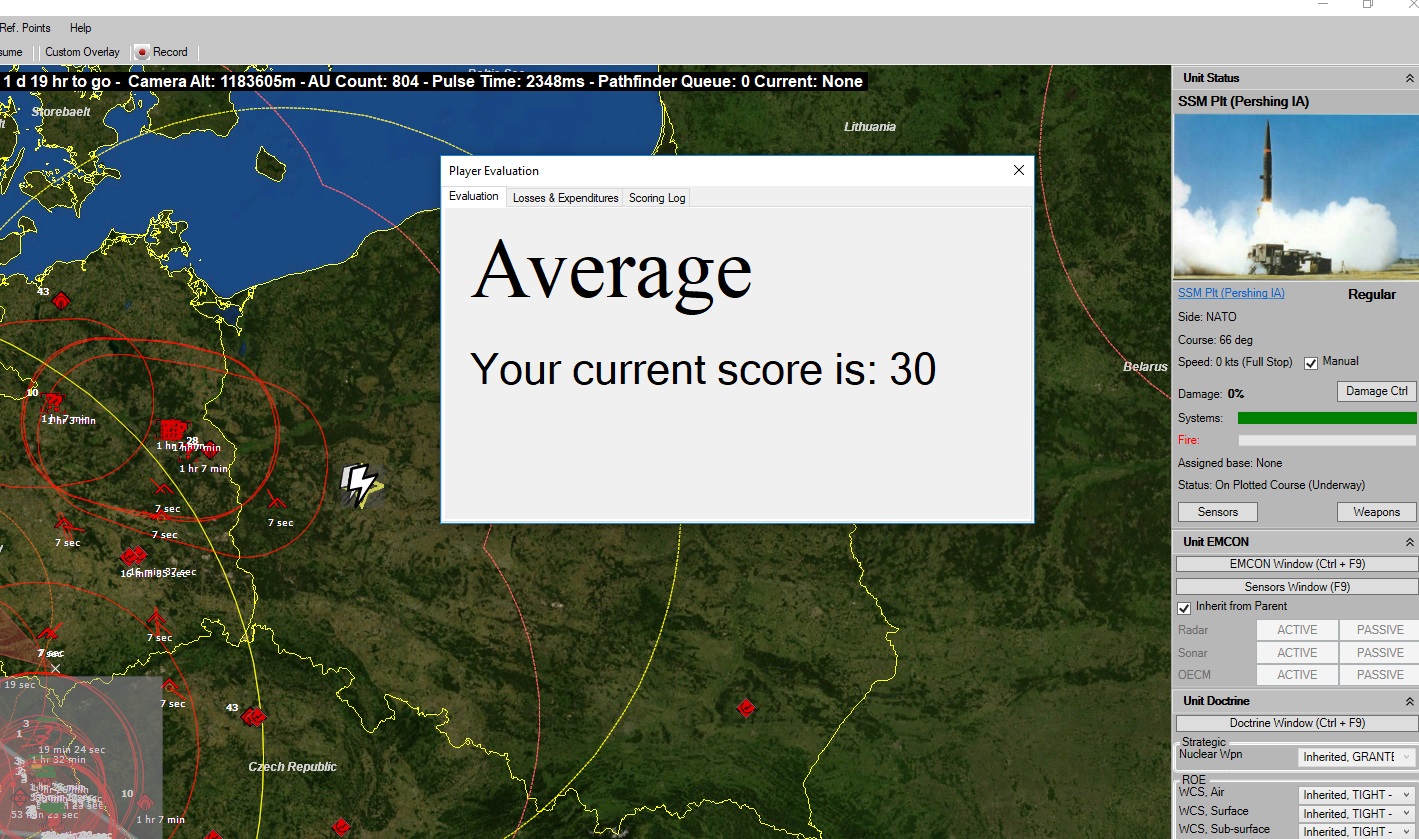The image size is (1419, 839).
Task: Click the 'Damage: 0%' readout
Action: click(1211, 394)
